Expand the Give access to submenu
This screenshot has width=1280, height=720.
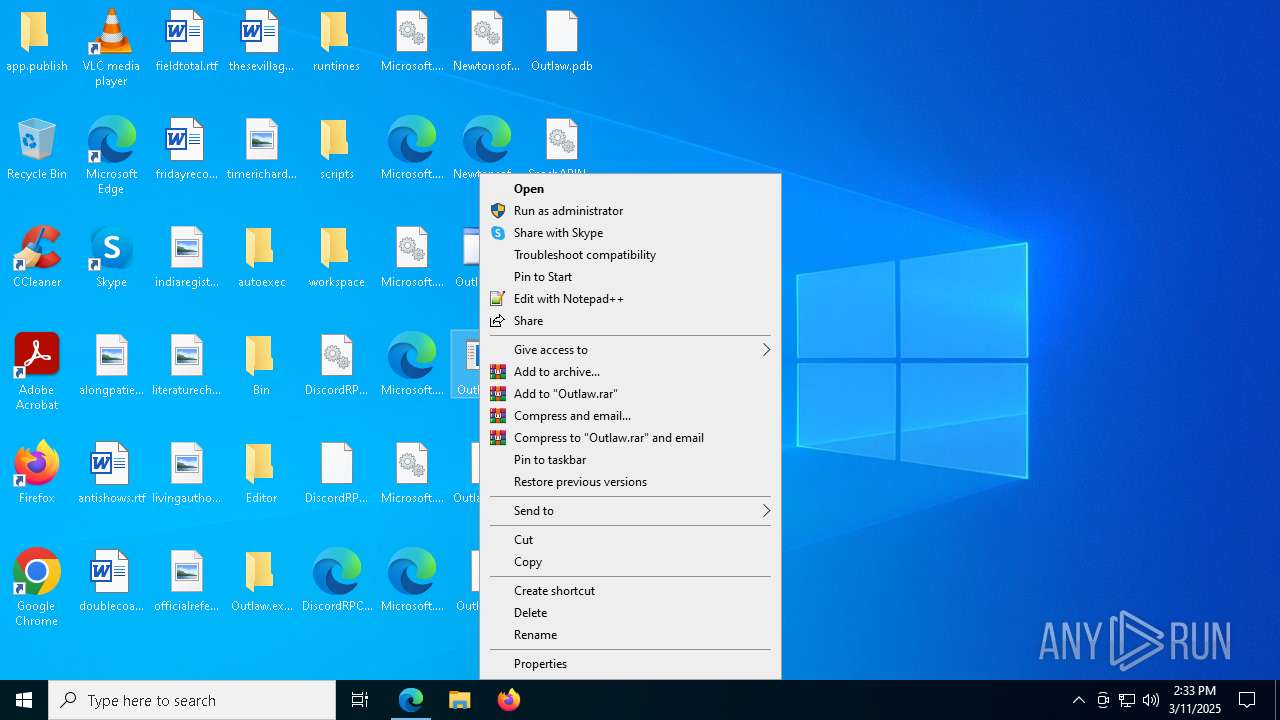(630, 350)
